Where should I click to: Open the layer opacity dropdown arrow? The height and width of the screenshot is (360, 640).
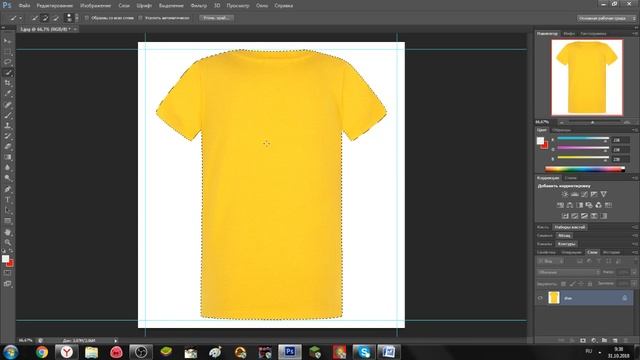[634, 272]
